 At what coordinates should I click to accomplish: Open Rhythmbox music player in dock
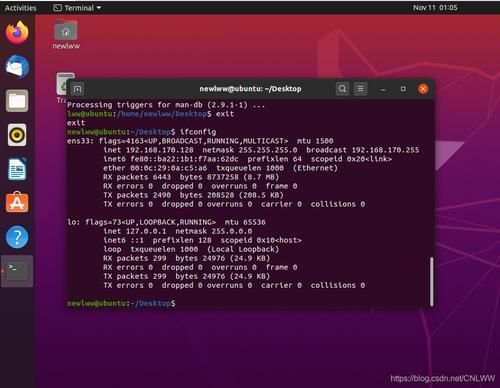pos(17,135)
